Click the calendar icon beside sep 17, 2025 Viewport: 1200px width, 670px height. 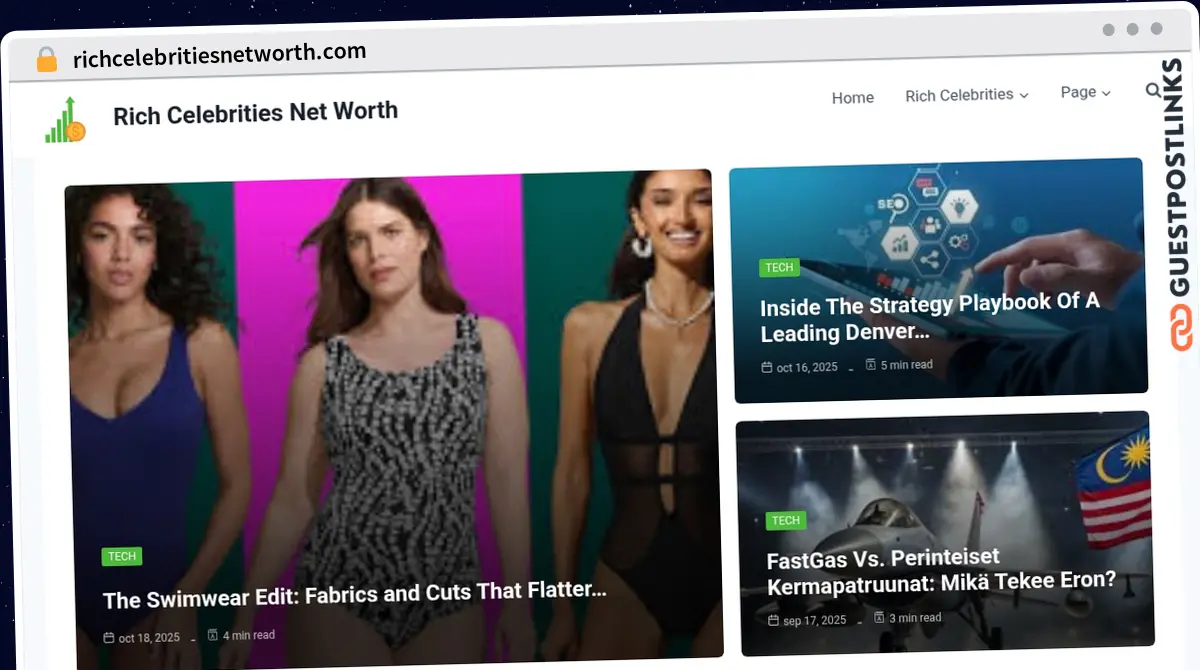(x=774, y=621)
